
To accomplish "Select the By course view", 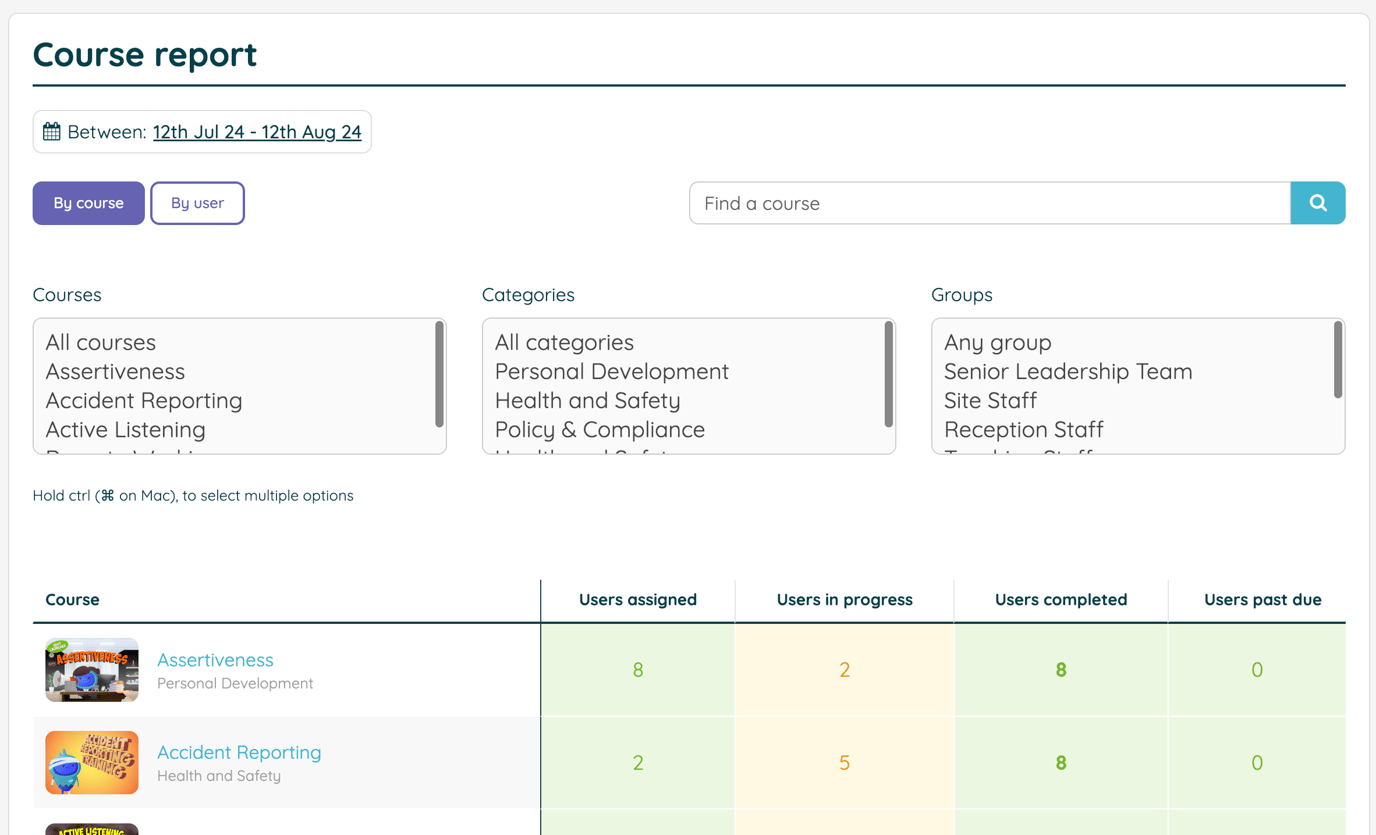I will coord(88,203).
